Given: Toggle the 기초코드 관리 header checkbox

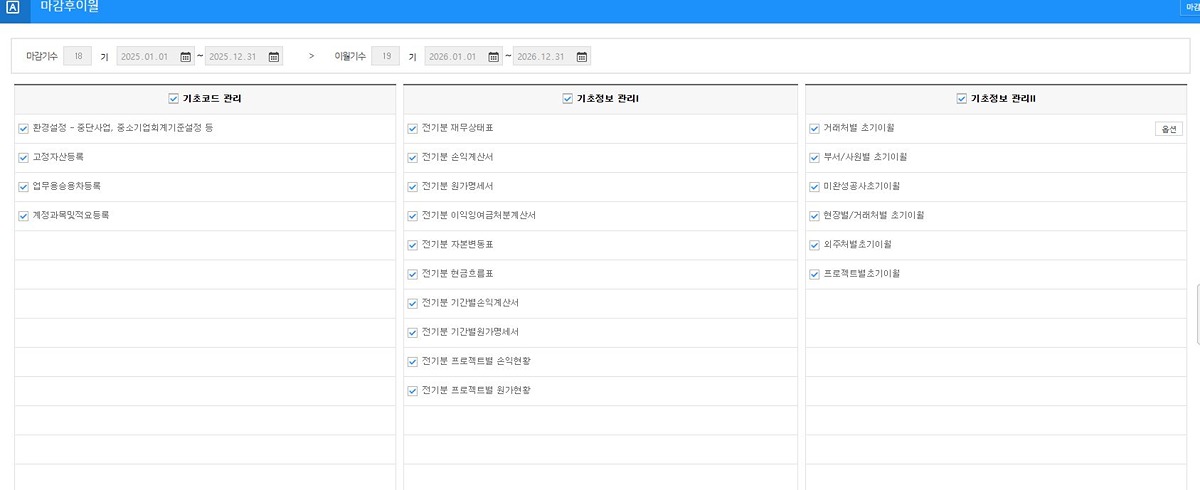Looking at the screenshot, I should pyautogui.click(x=174, y=99).
